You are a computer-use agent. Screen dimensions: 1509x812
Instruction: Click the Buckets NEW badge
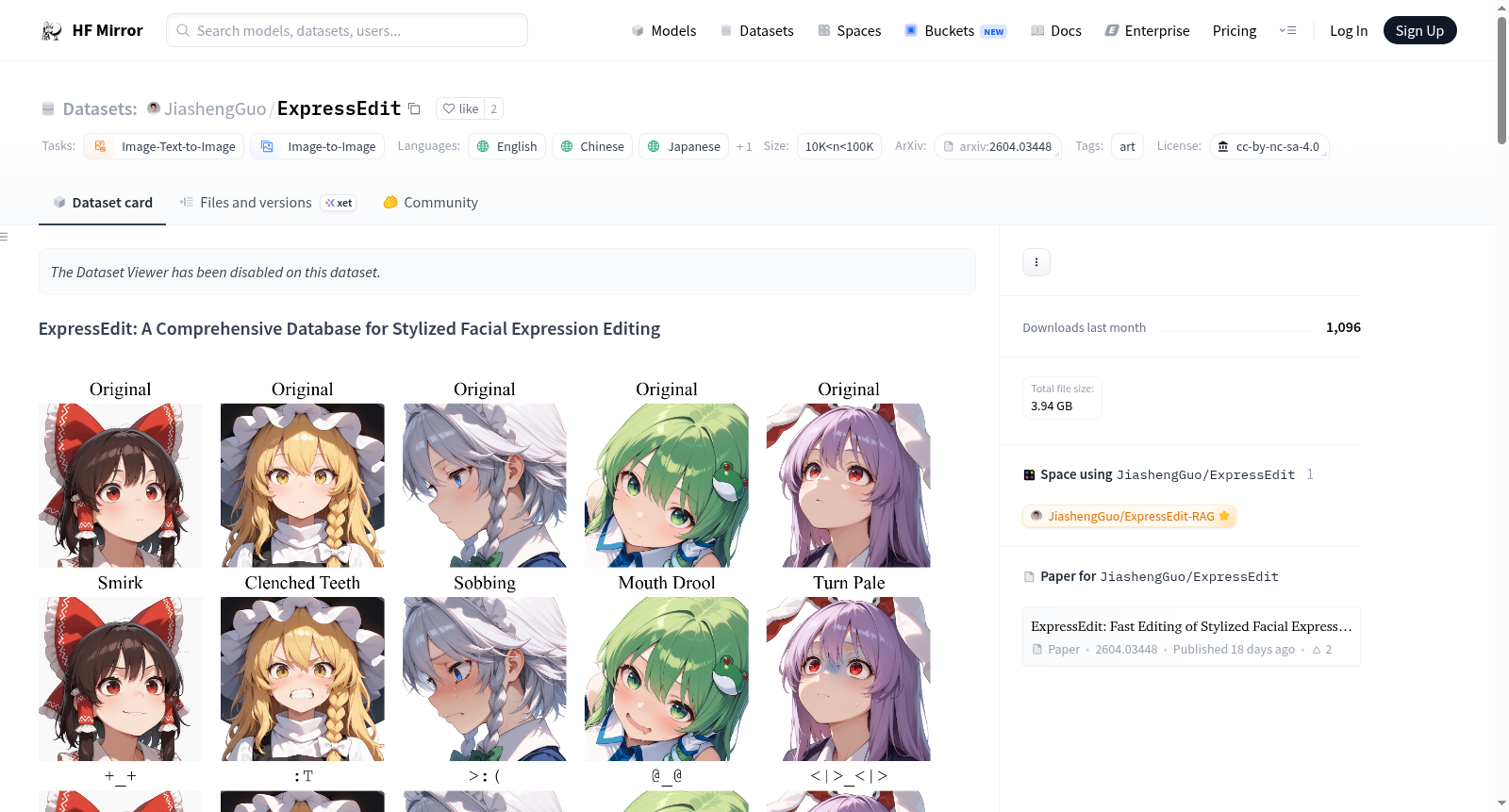point(994,32)
